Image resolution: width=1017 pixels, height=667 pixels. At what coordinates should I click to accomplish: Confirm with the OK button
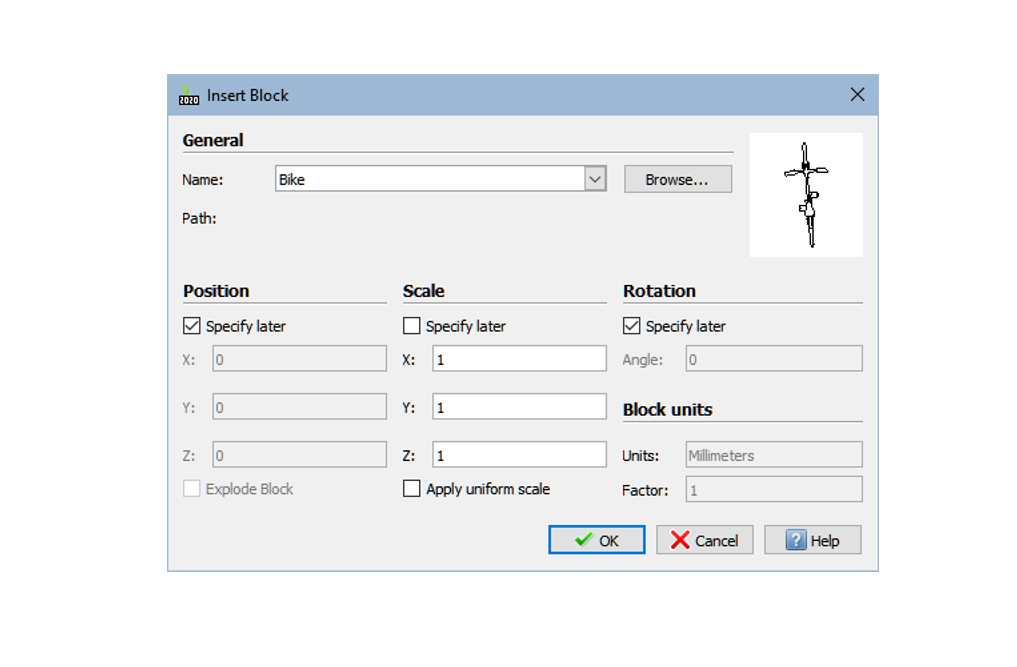coord(597,540)
